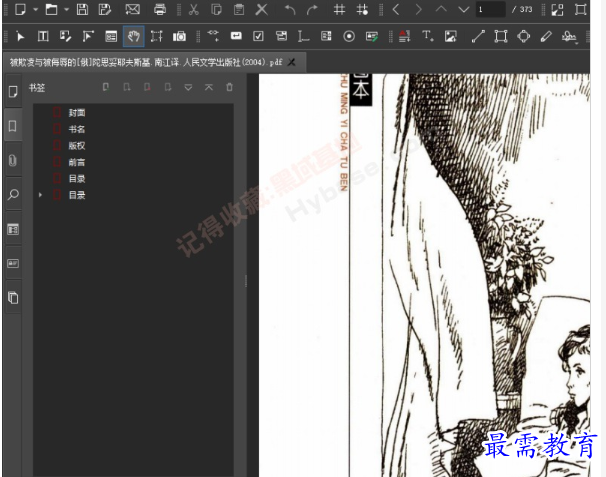Select the Hand tool

pyautogui.click(x=134, y=36)
